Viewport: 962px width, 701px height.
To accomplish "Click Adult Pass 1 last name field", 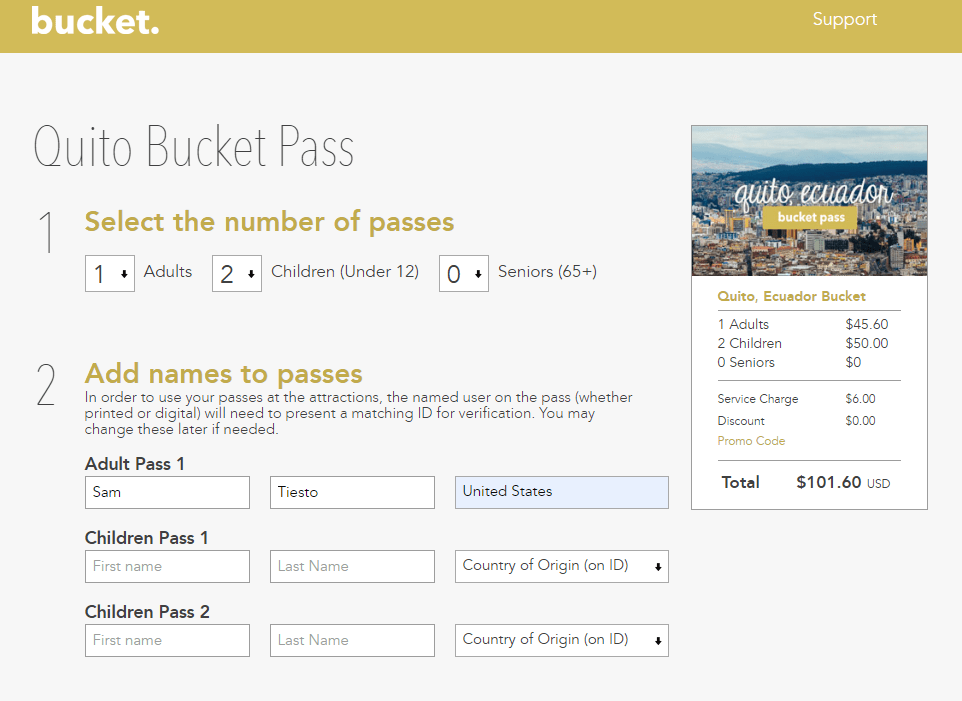I will pyautogui.click(x=352, y=492).
